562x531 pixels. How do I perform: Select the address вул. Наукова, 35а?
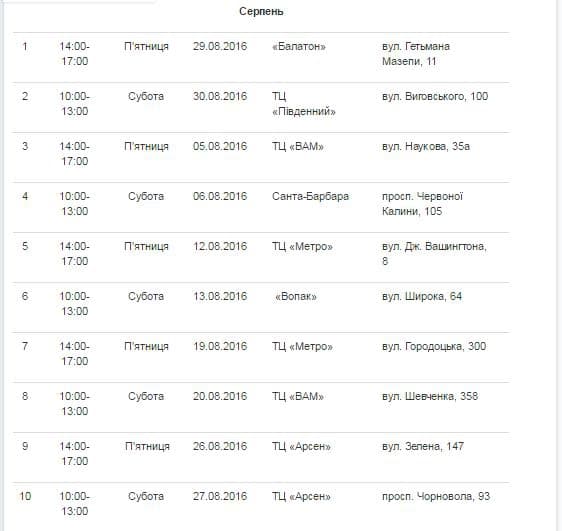click(426, 146)
